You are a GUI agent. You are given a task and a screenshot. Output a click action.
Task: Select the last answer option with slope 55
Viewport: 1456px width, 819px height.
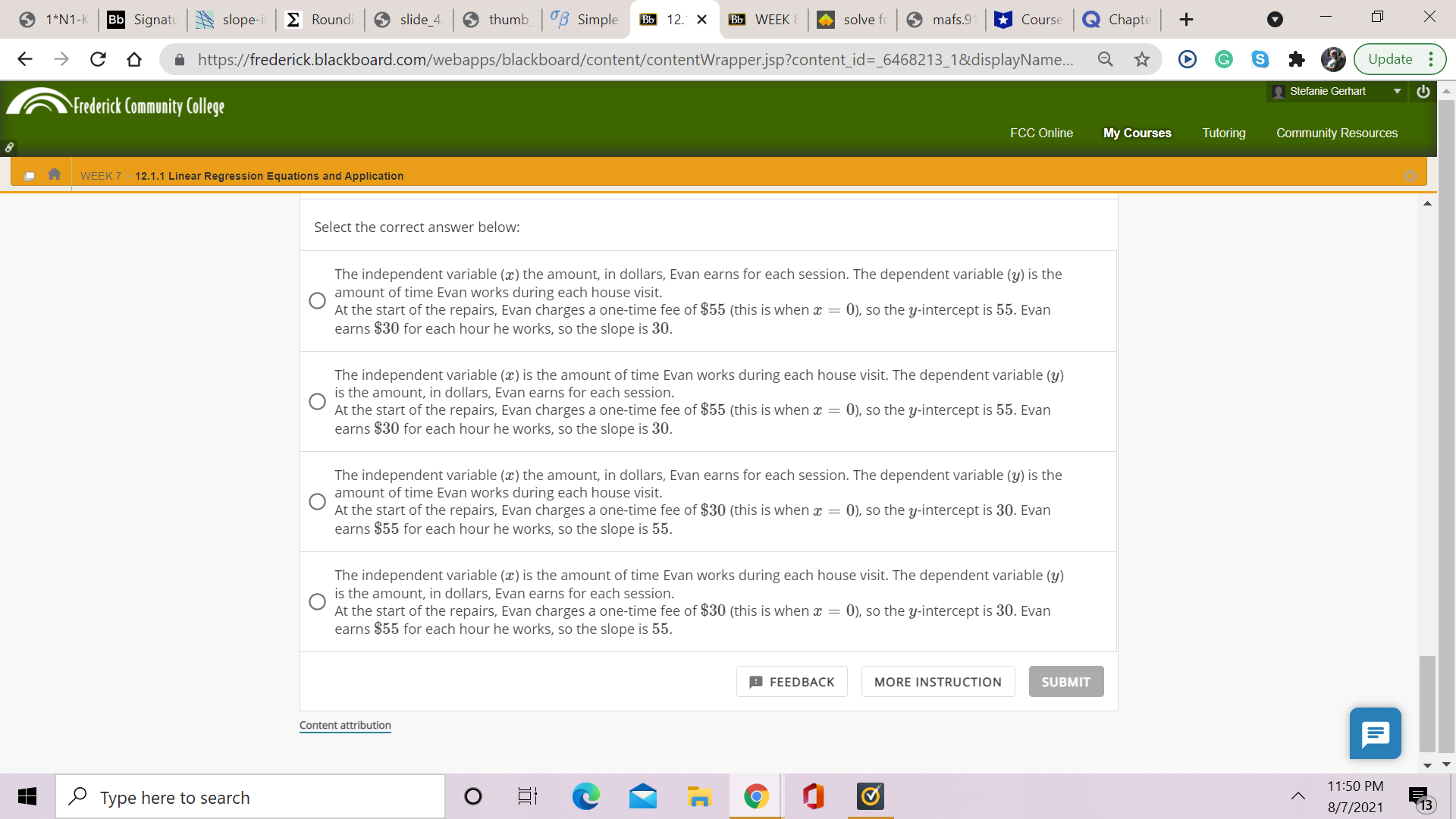[x=317, y=601]
